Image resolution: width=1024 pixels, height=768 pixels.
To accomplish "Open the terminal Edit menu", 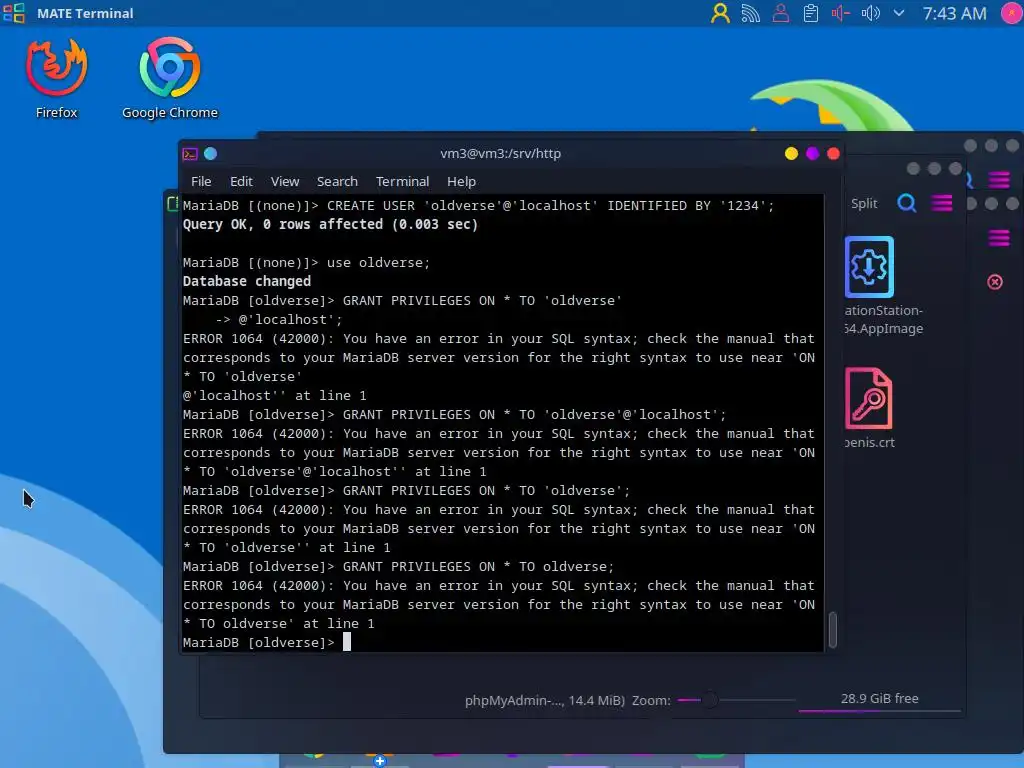I will [241, 182].
